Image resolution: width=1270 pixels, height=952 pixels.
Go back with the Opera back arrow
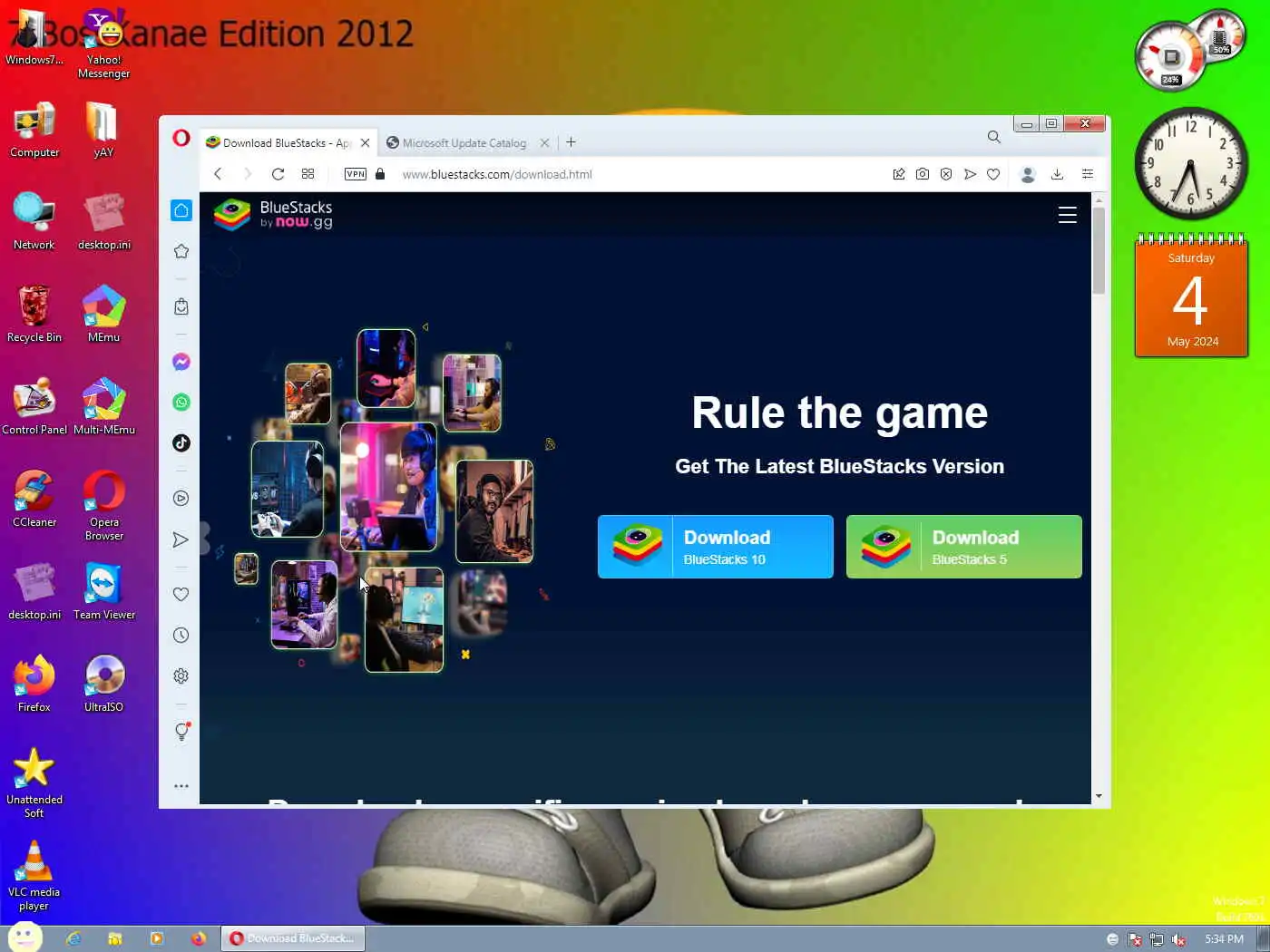(x=218, y=174)
